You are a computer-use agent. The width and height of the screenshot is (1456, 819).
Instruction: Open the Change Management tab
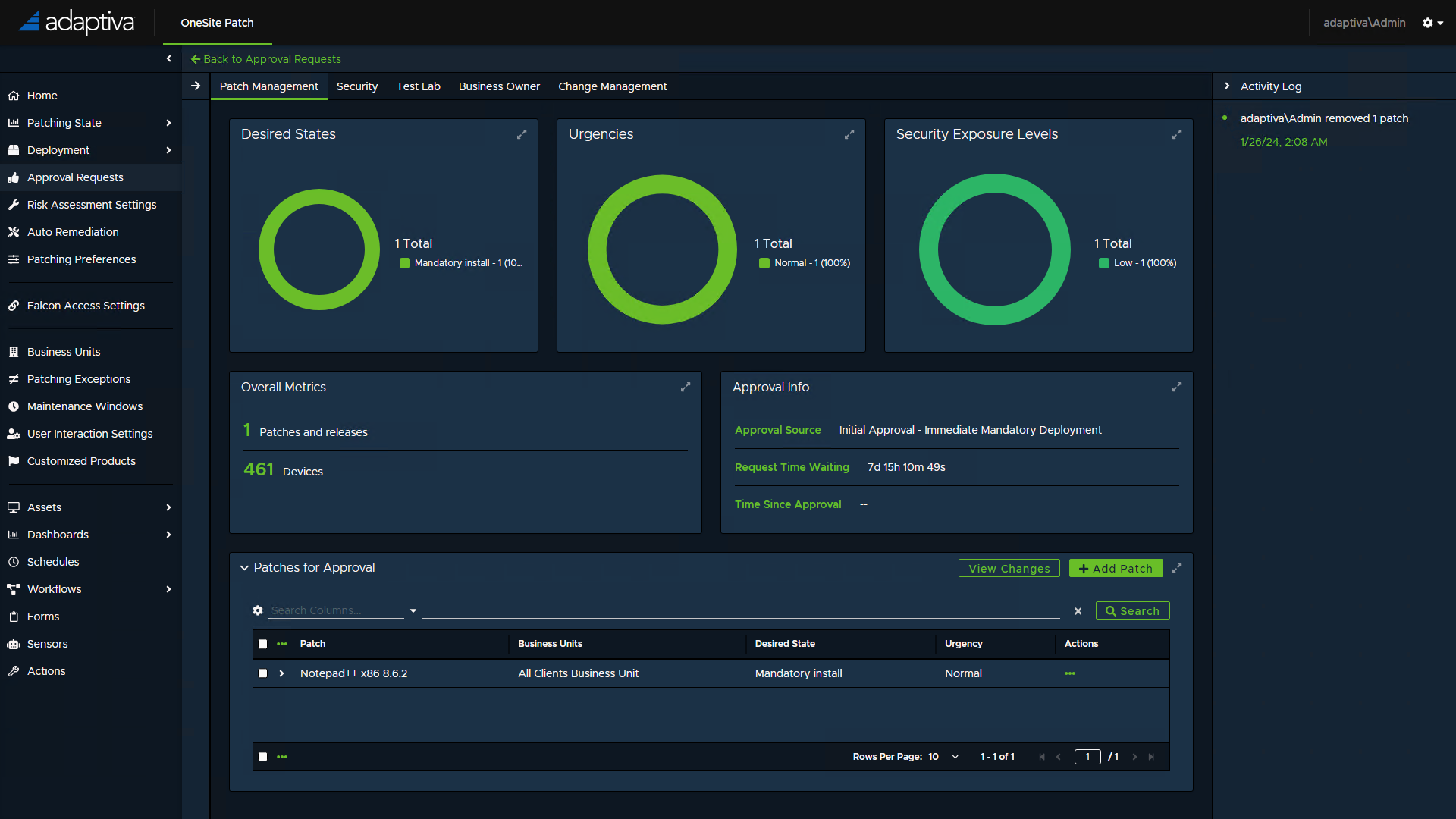(612, 86)
